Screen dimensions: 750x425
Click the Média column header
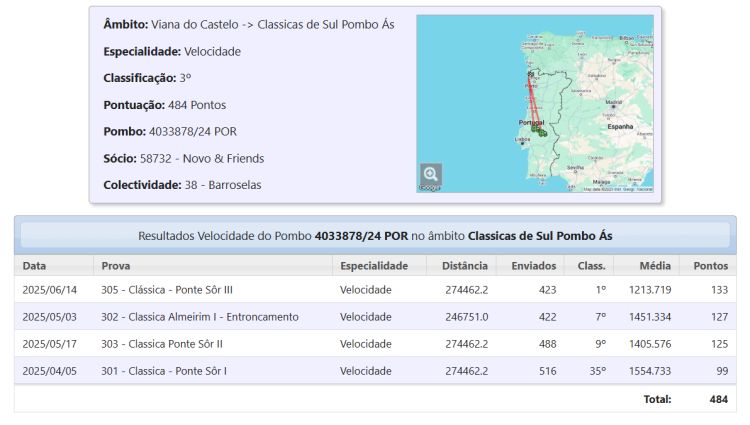pyautogui.click(x=655, y=266)
